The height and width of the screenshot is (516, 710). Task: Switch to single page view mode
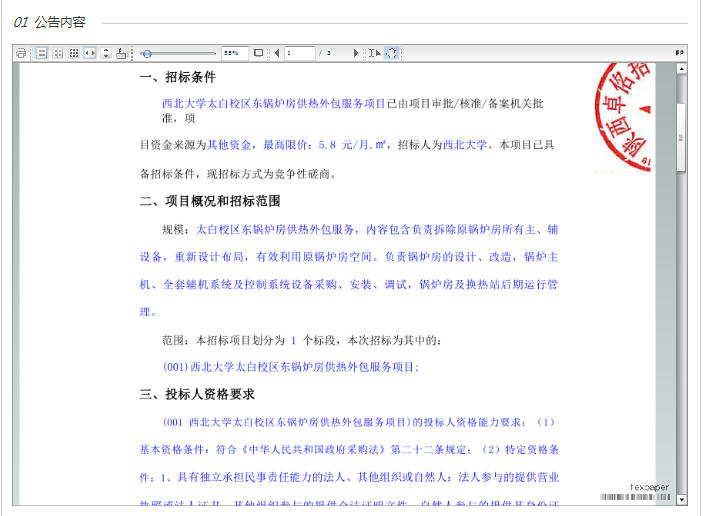point(41,53)
